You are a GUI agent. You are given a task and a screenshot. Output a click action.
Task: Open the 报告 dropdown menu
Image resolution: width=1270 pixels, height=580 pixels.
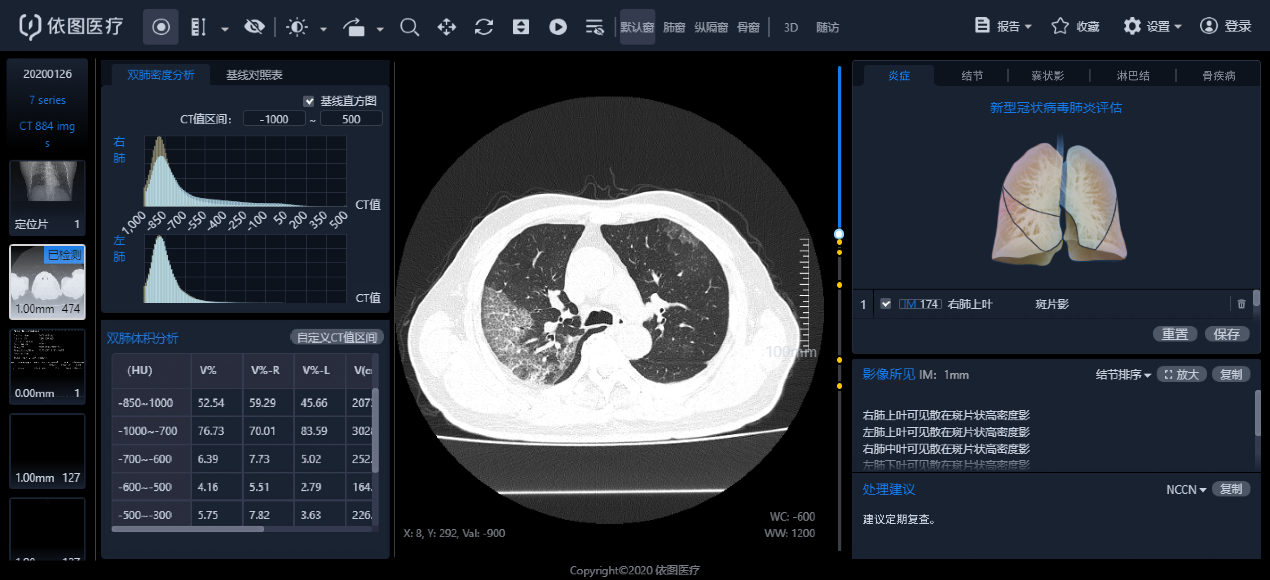1003,26
